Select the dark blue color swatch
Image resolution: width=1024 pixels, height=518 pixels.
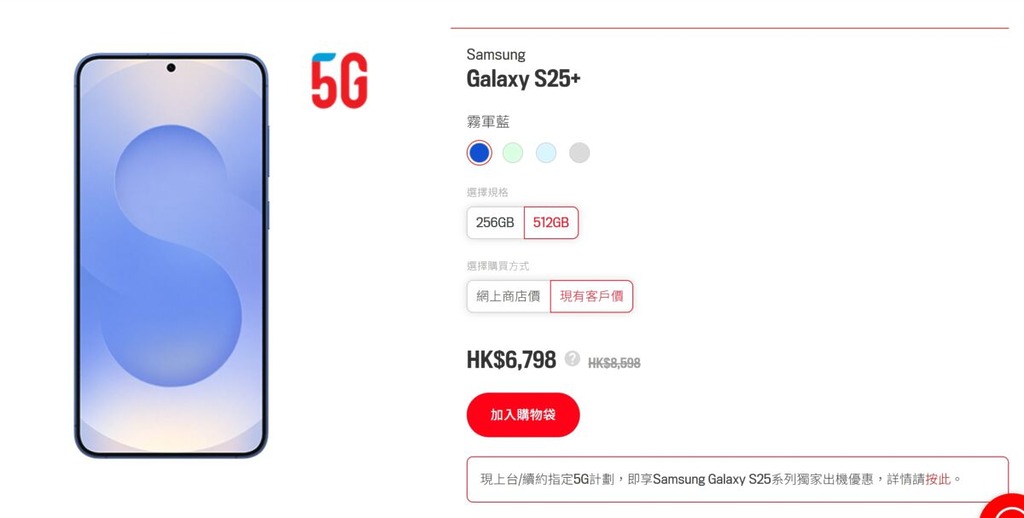point(479,153)
